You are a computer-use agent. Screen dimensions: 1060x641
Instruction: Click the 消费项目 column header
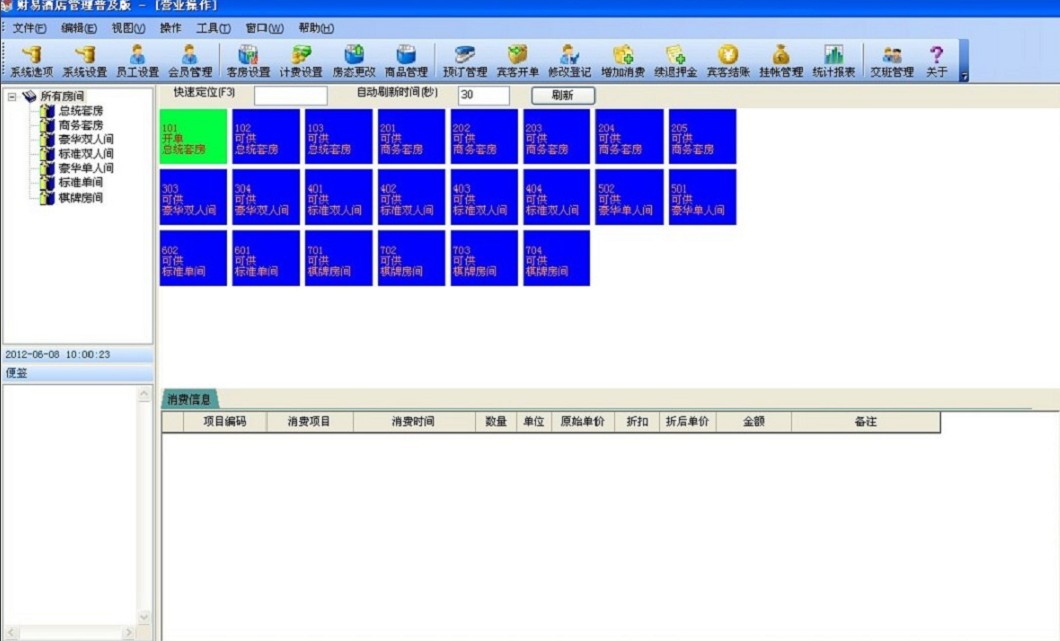point(310,421)
